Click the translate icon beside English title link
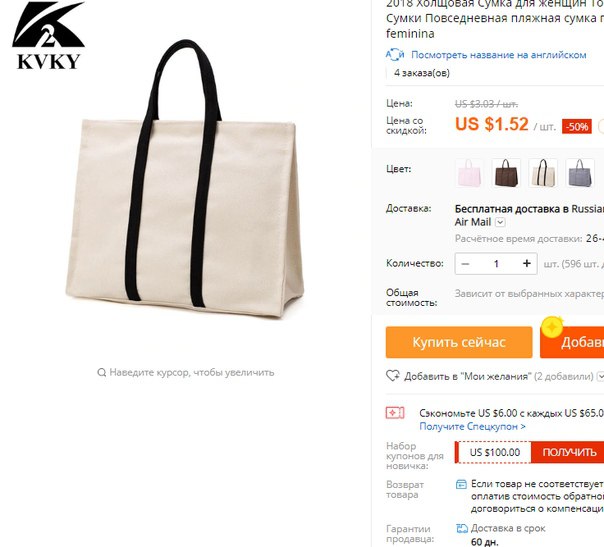604x547 pixels. [x=395, y=55]
